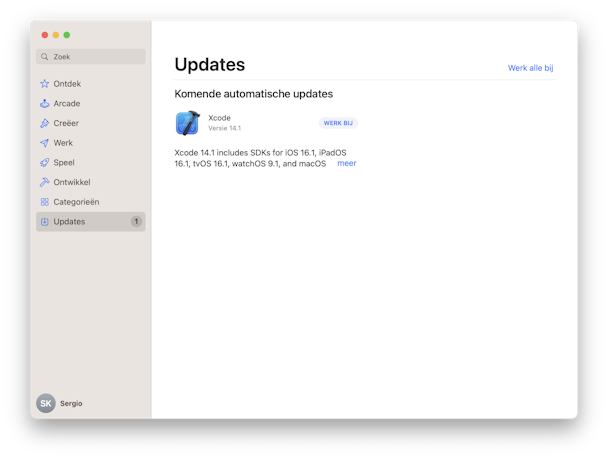Click the Speel rocket icon
Viewport: 608px width, 459px height.
(45, 163)
